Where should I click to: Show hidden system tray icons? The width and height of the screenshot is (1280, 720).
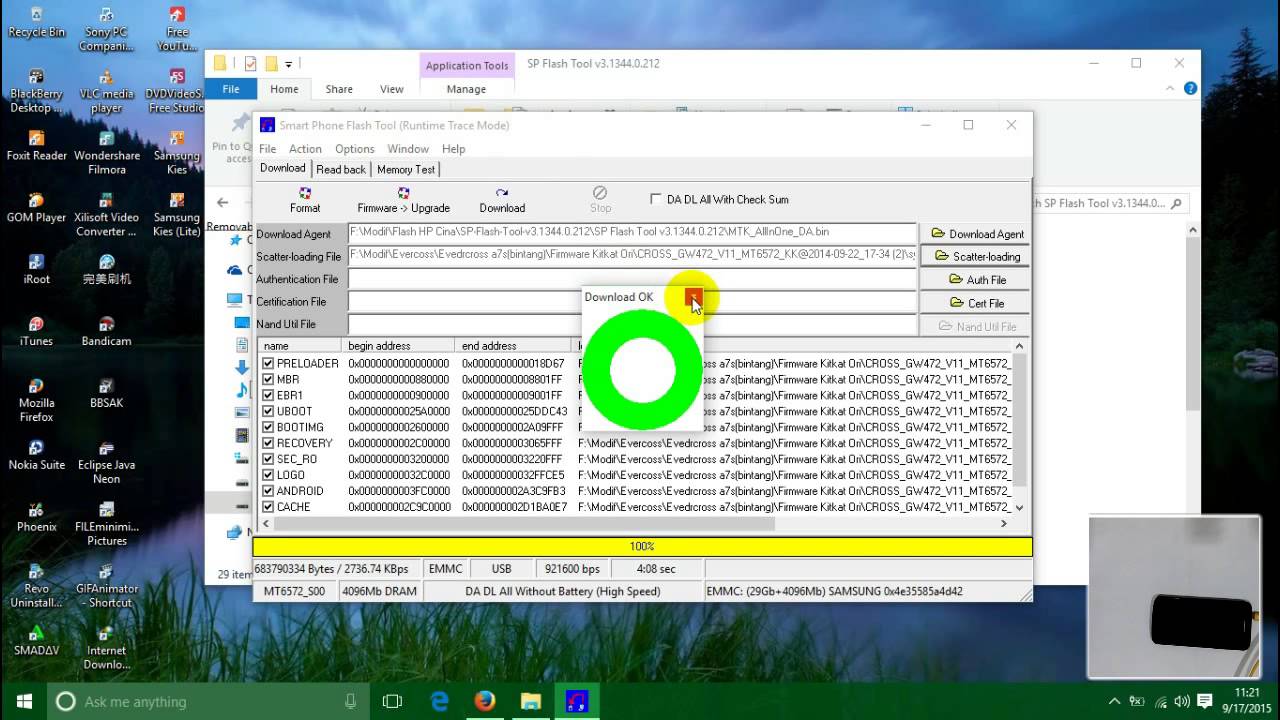pos(1115,701)
